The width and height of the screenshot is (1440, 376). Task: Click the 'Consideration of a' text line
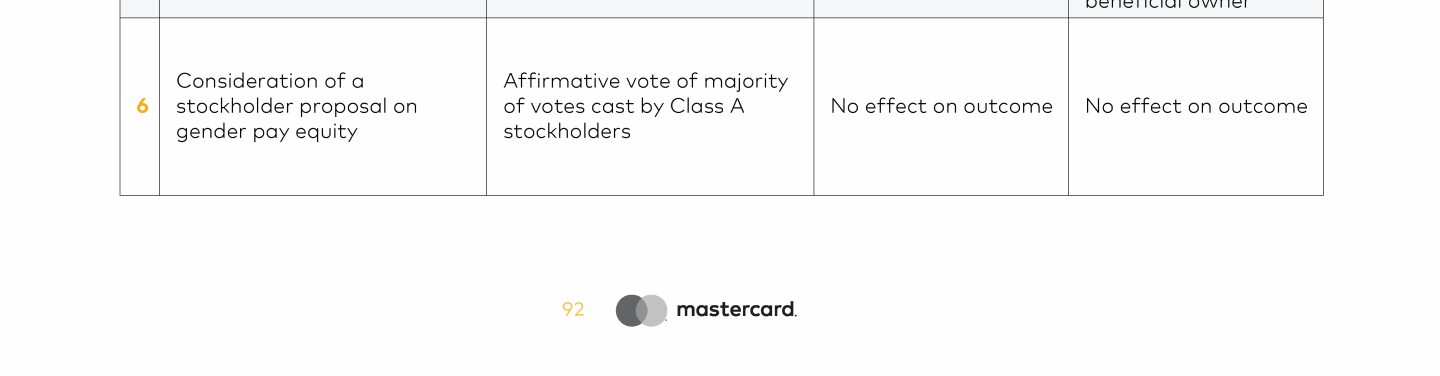pos(270,81)
